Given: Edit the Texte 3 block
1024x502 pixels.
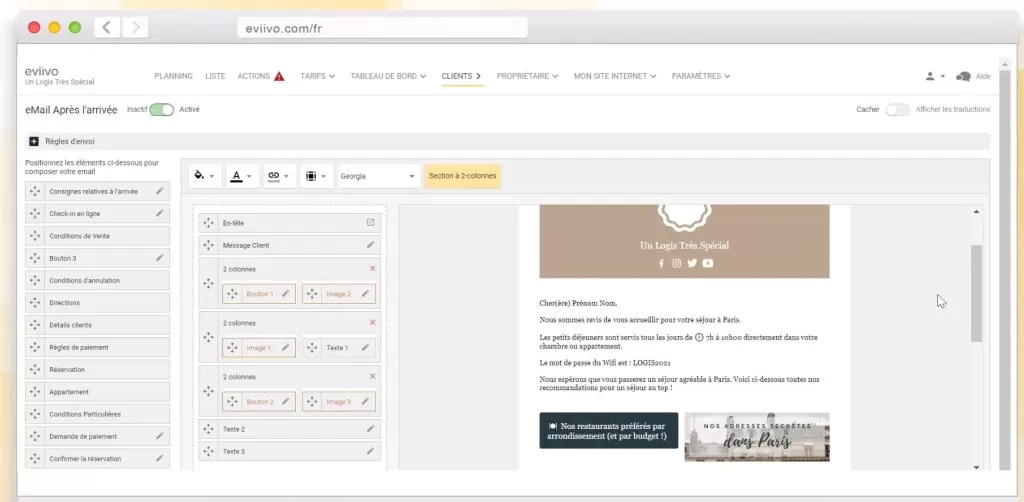Looking at the screenshot, I should click(x=370, y=451).
